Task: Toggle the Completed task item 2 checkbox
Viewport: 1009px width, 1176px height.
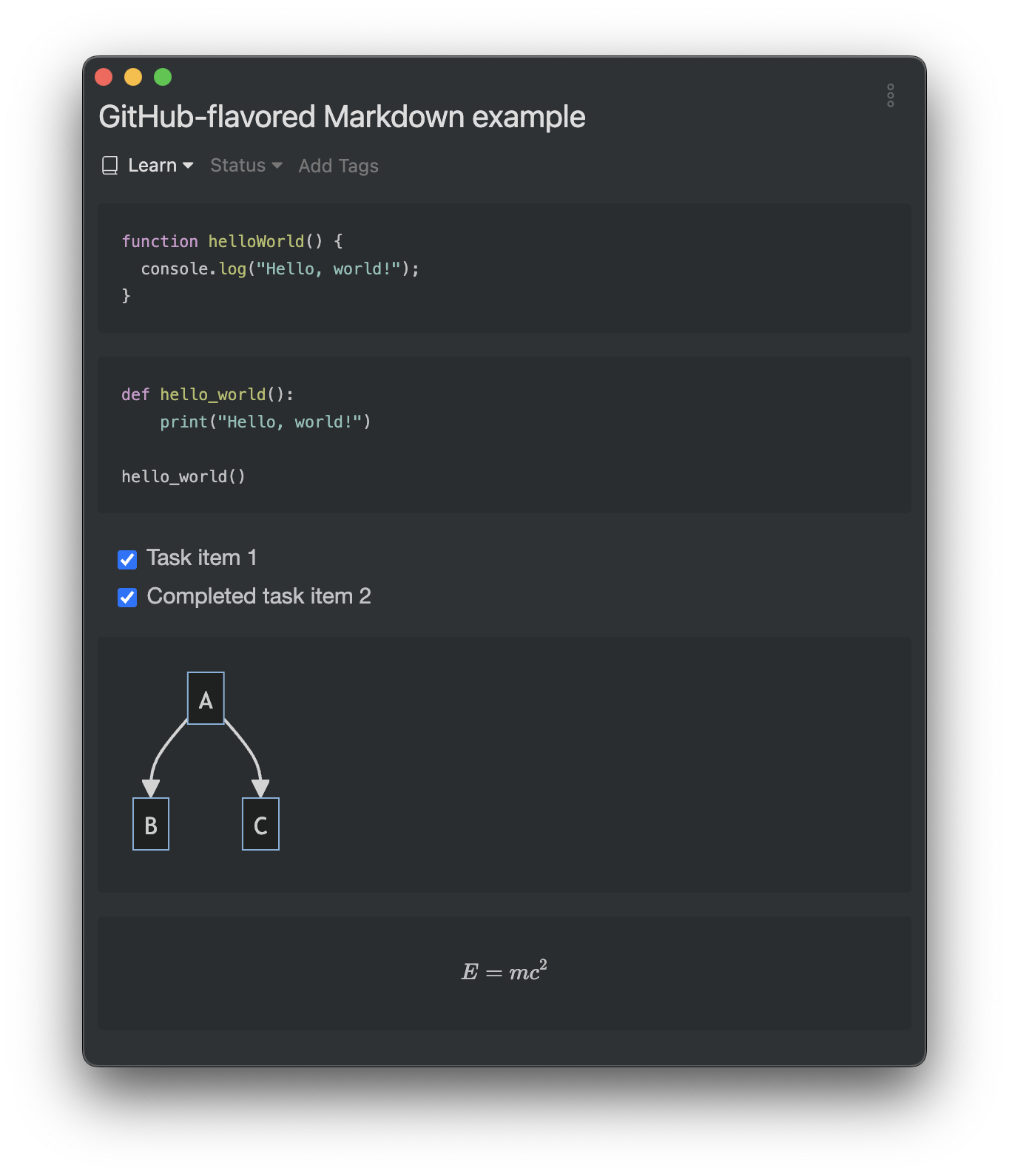Action: point(127,598)
